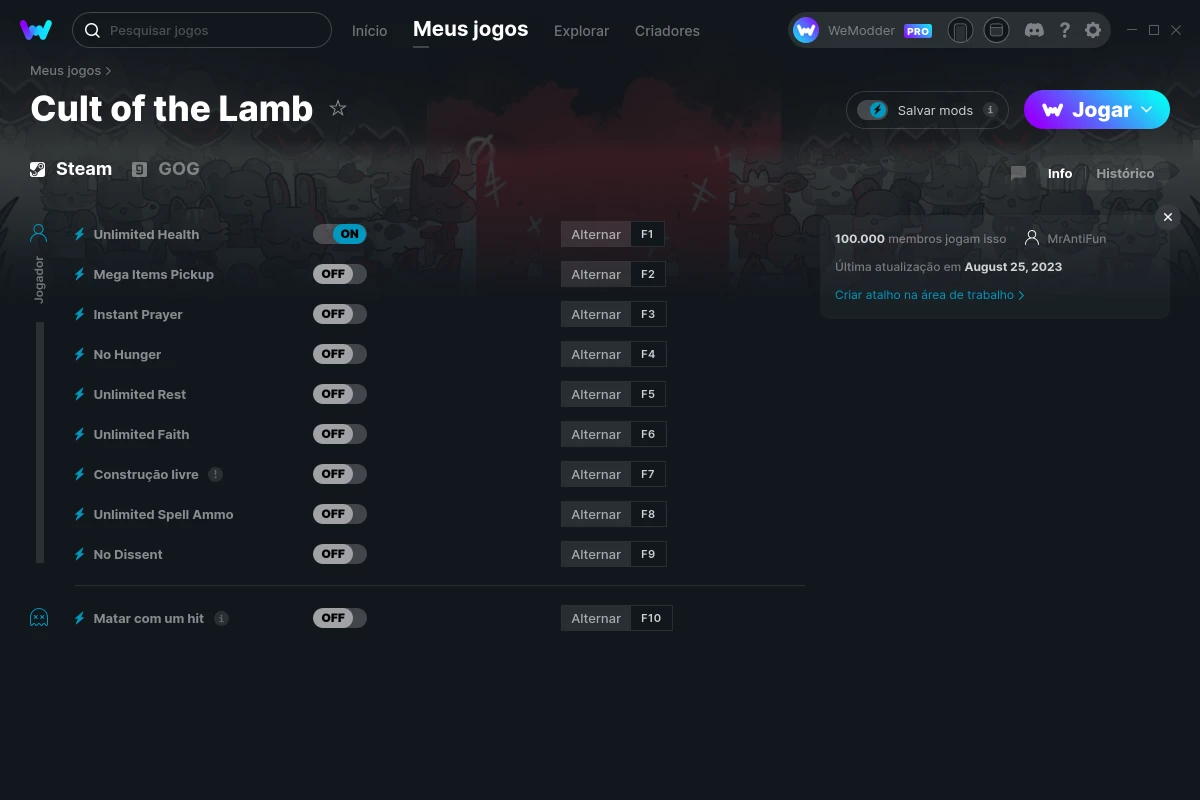Viewport: 1200px width, 800px height.
Task: Go back via Meus jogos breadcrumb
Action: click(66, 71)
